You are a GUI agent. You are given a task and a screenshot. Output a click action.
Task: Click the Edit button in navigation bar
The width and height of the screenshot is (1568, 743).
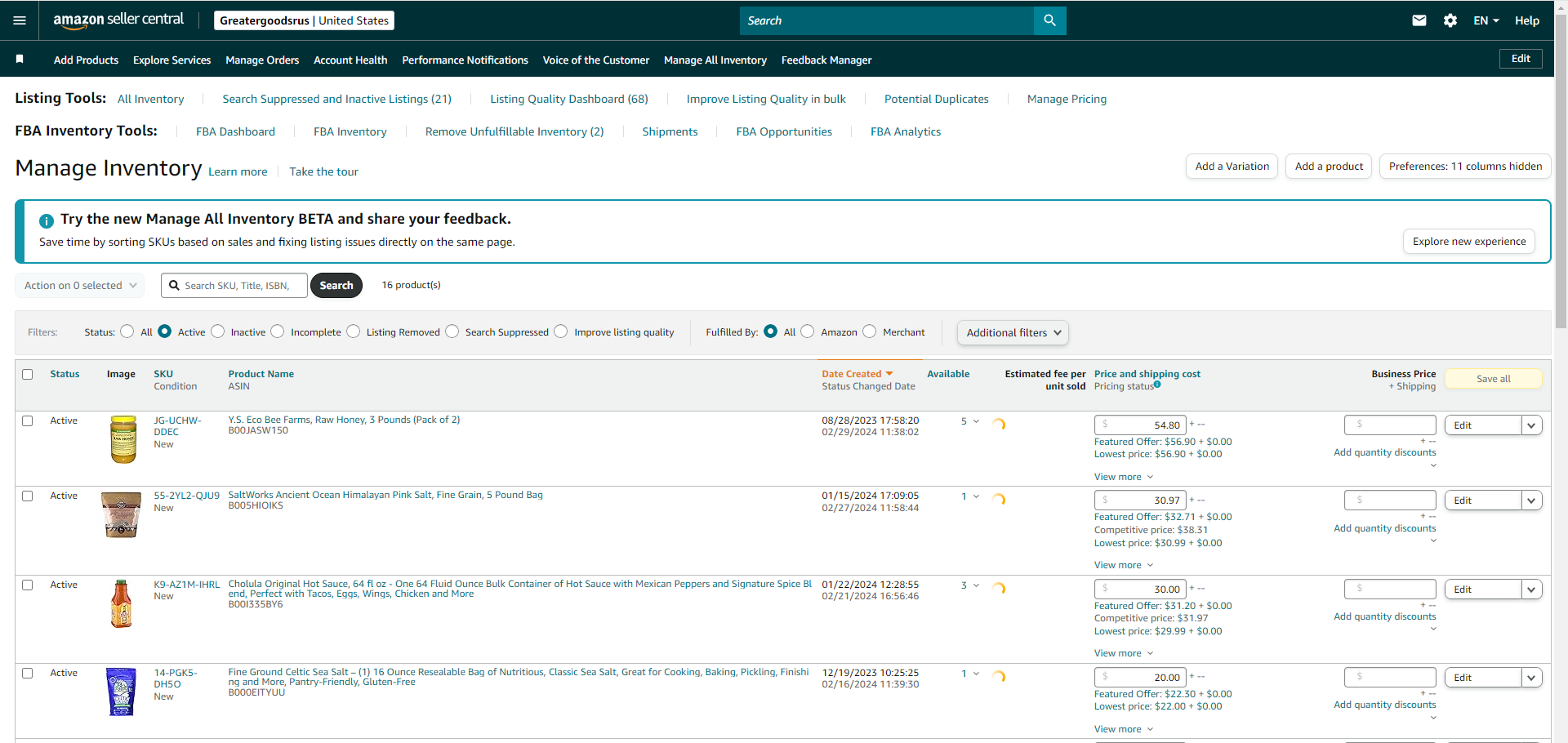click(x=1521, y=59)
